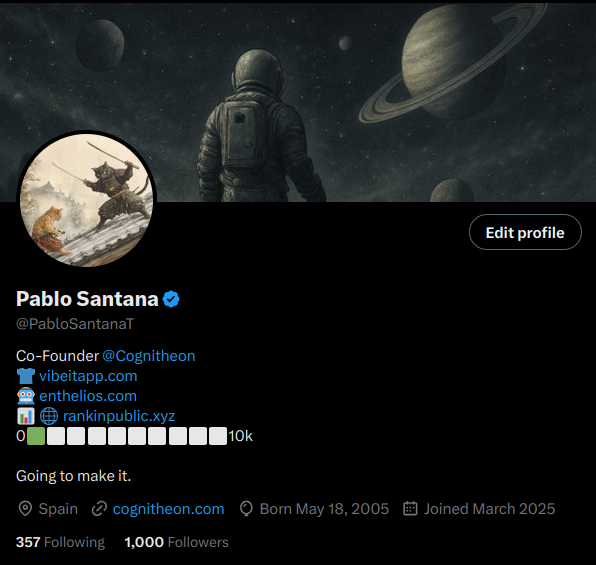Screen dimensions: 596x565
Task: Click the globe emoji icon
Action: [x=49, y=416]
